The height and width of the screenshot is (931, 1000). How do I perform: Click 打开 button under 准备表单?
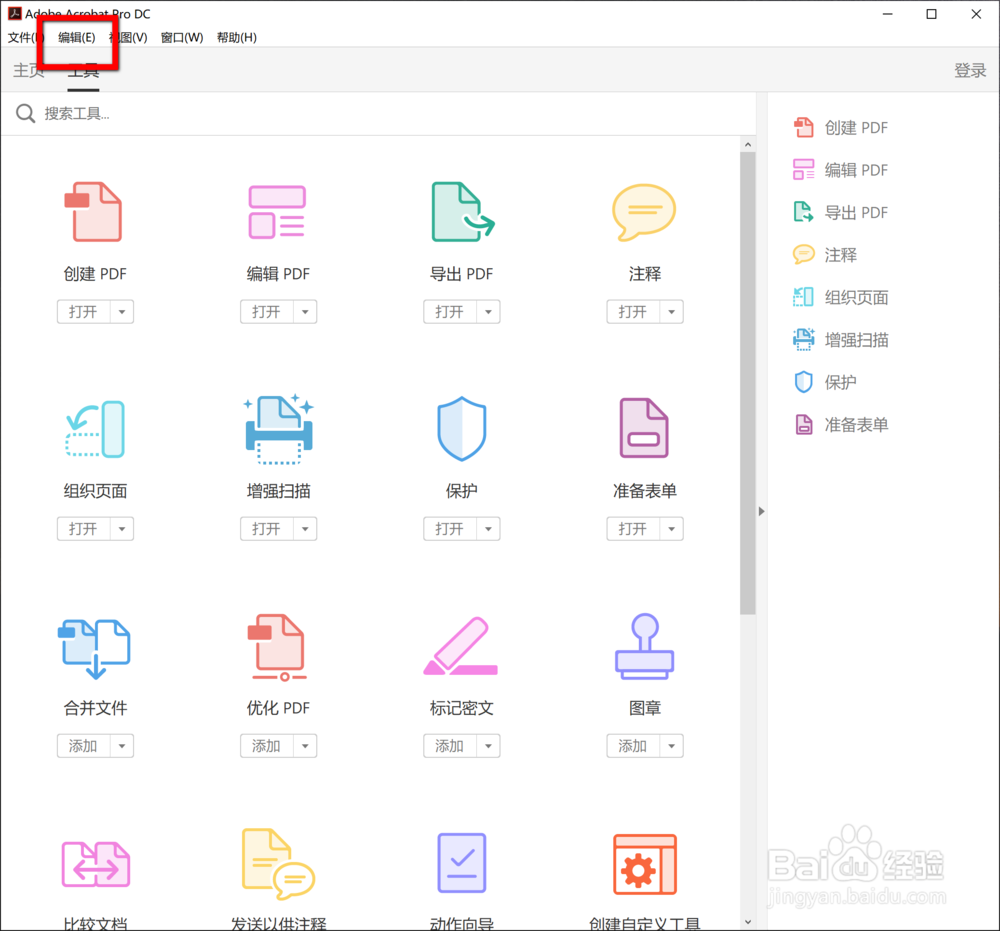[633, 529]
